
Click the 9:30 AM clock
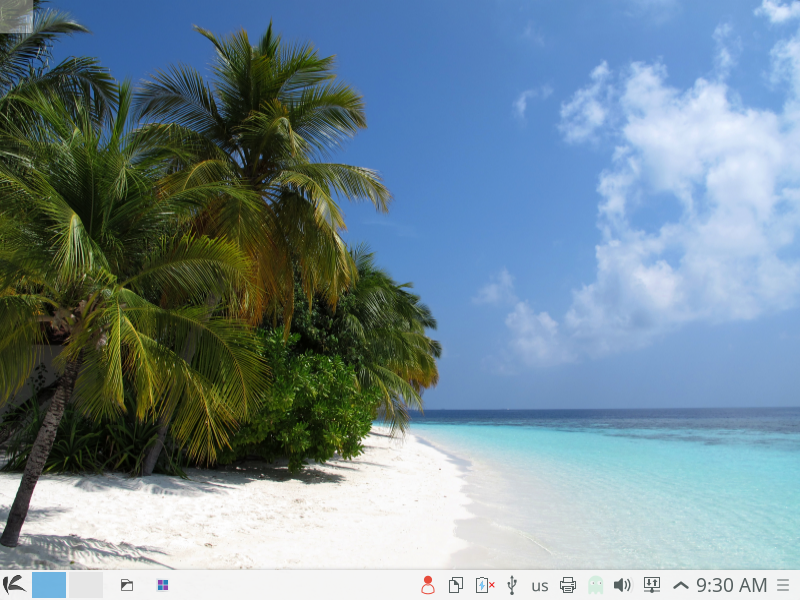coord(732,585)
